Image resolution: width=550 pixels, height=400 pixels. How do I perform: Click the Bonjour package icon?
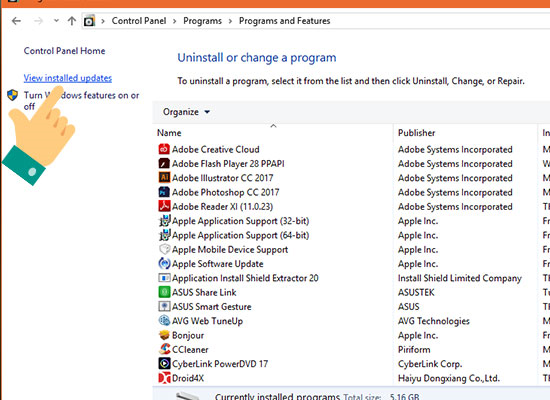click(164, 335)
